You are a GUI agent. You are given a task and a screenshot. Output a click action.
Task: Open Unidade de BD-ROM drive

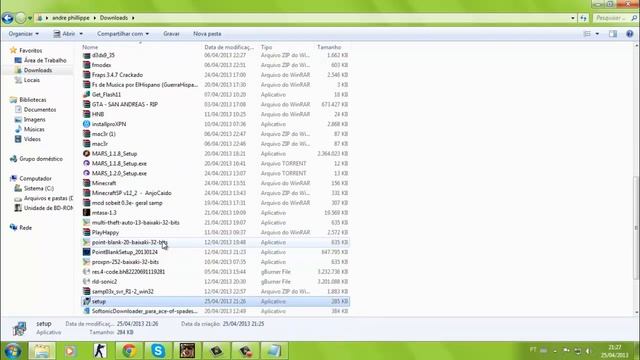pos(48,208)
